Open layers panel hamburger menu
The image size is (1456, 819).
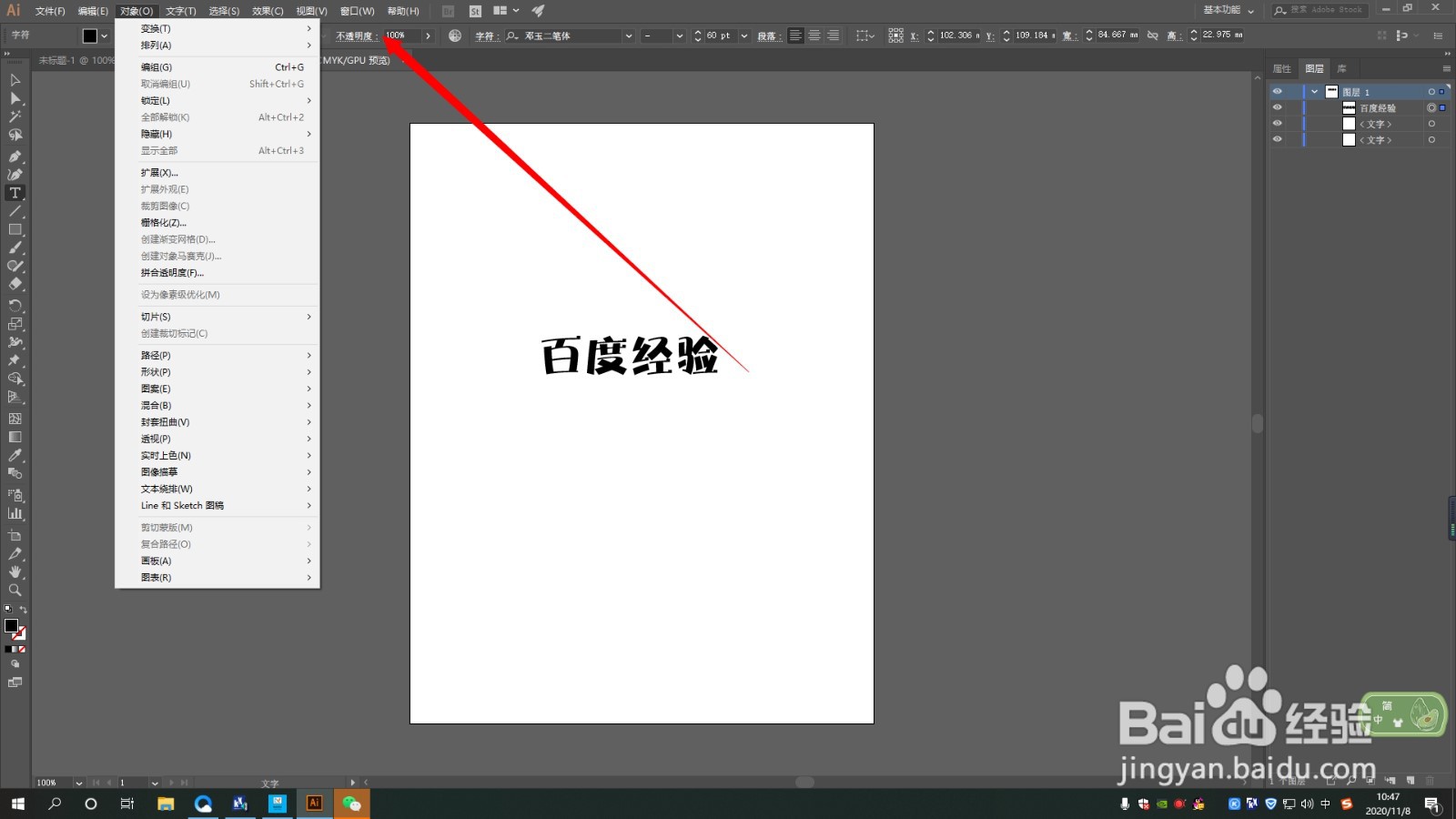coord(1446,68)
